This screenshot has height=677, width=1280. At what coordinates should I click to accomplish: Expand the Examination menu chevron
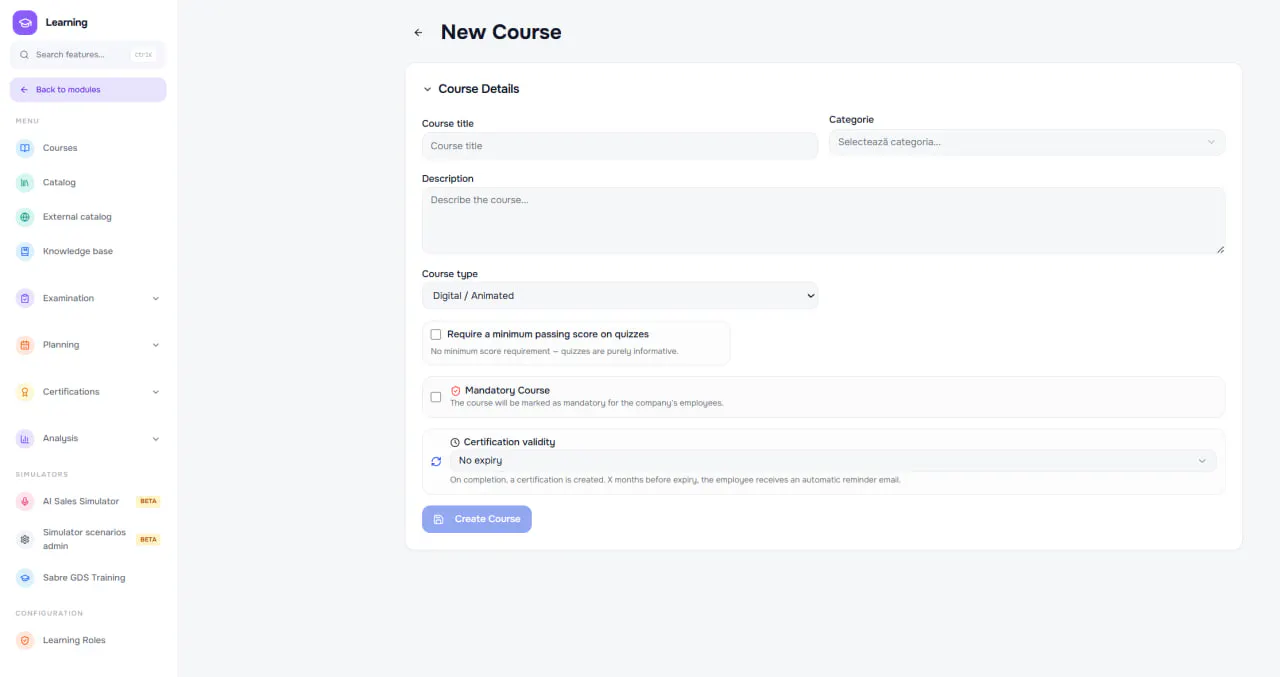(156, 298)
